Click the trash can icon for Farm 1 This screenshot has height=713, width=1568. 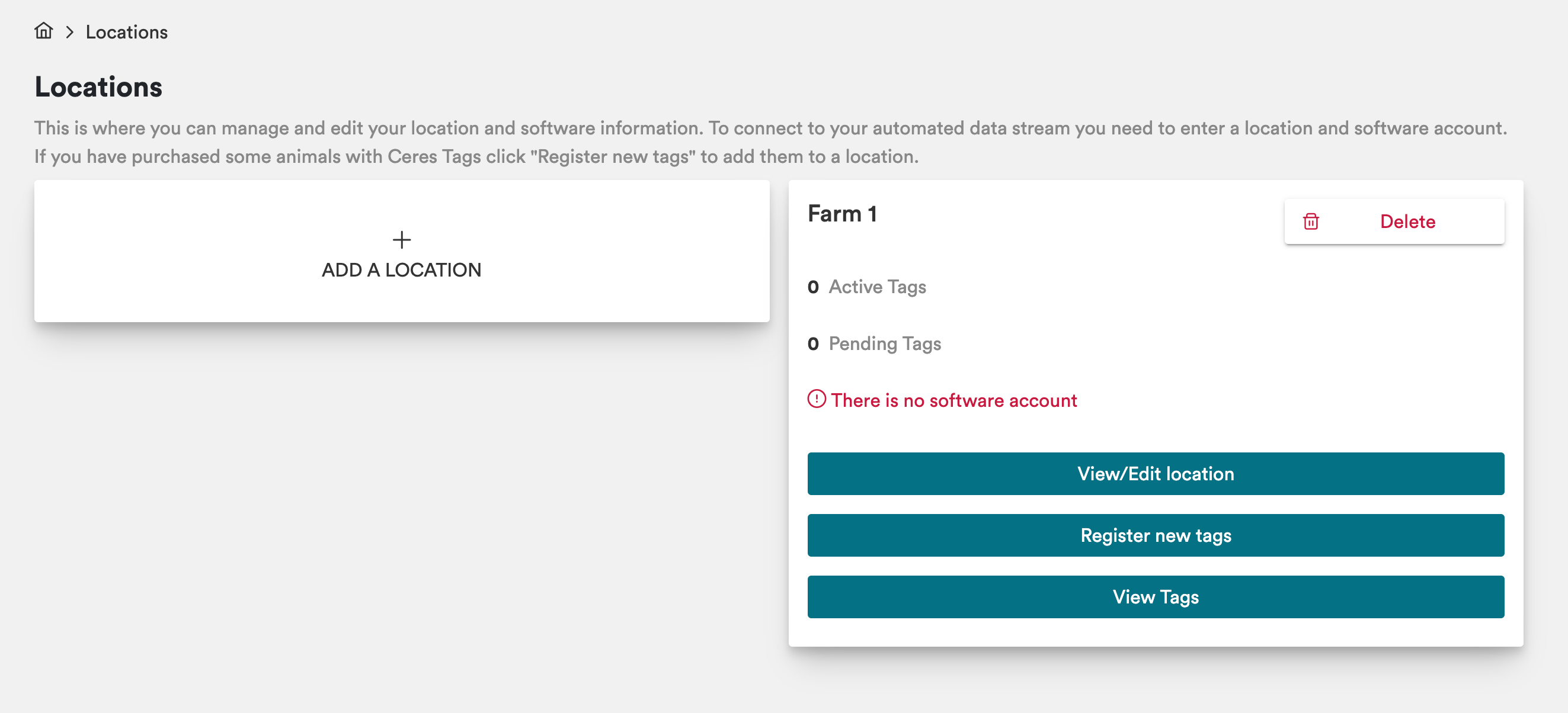1311,221
